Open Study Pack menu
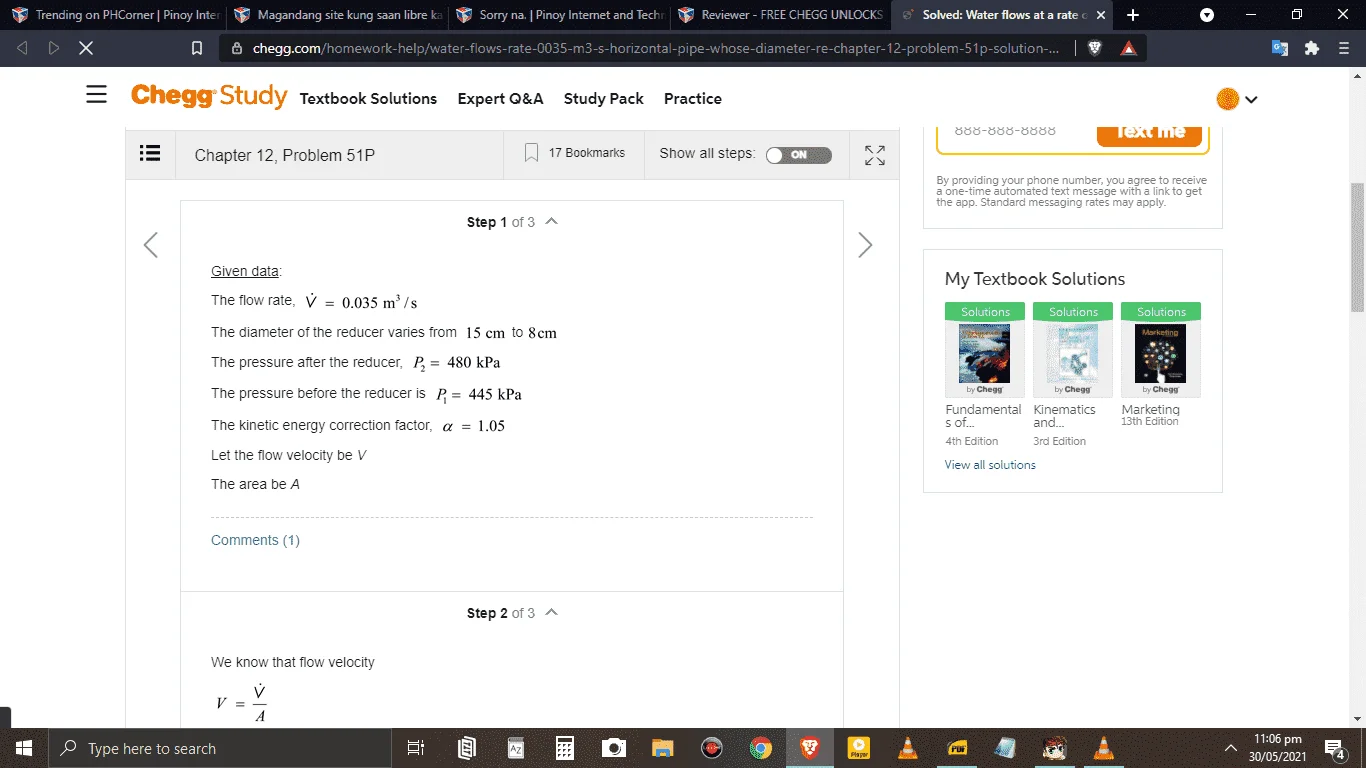Image resolution: width=1366 pixels, height=768 pixels. pos(604,98)
